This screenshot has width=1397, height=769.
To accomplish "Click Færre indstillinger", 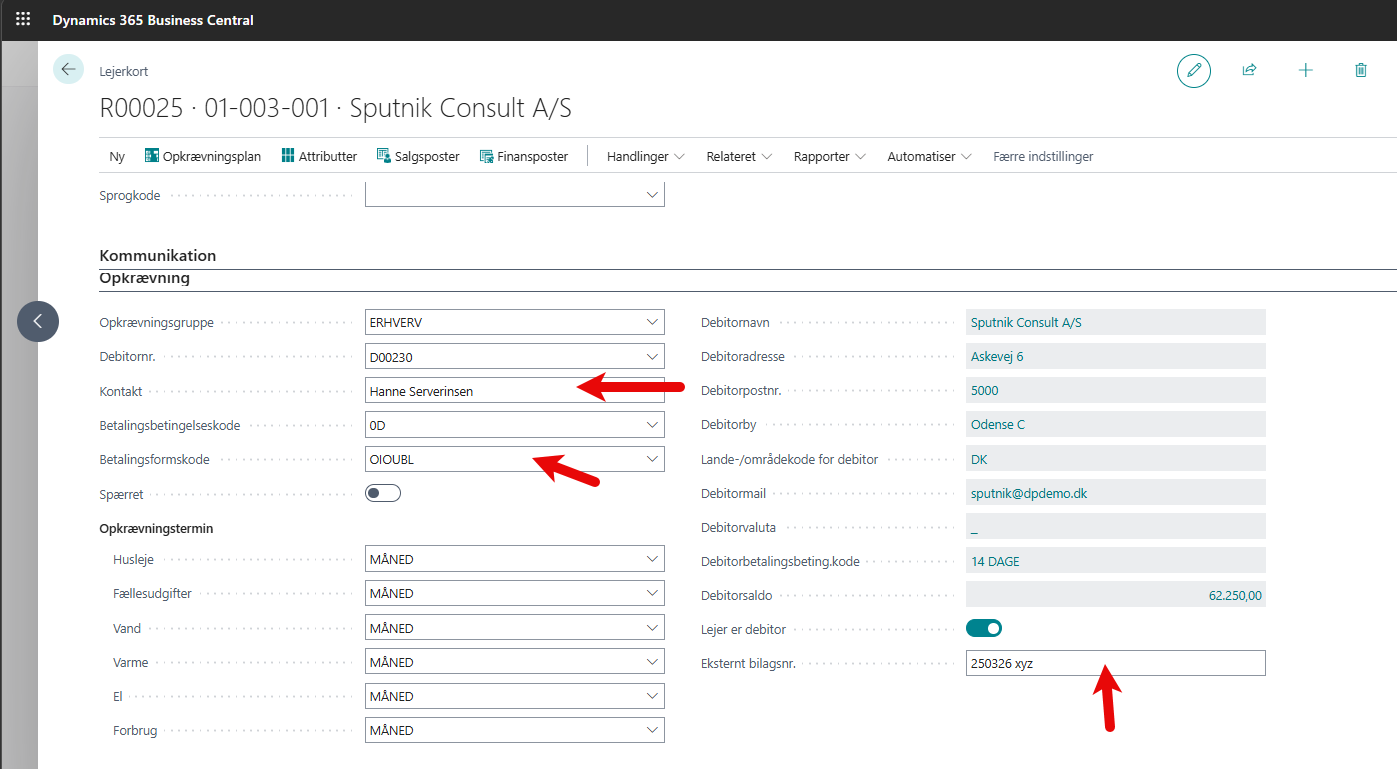I will click(x=1043, y=156).
